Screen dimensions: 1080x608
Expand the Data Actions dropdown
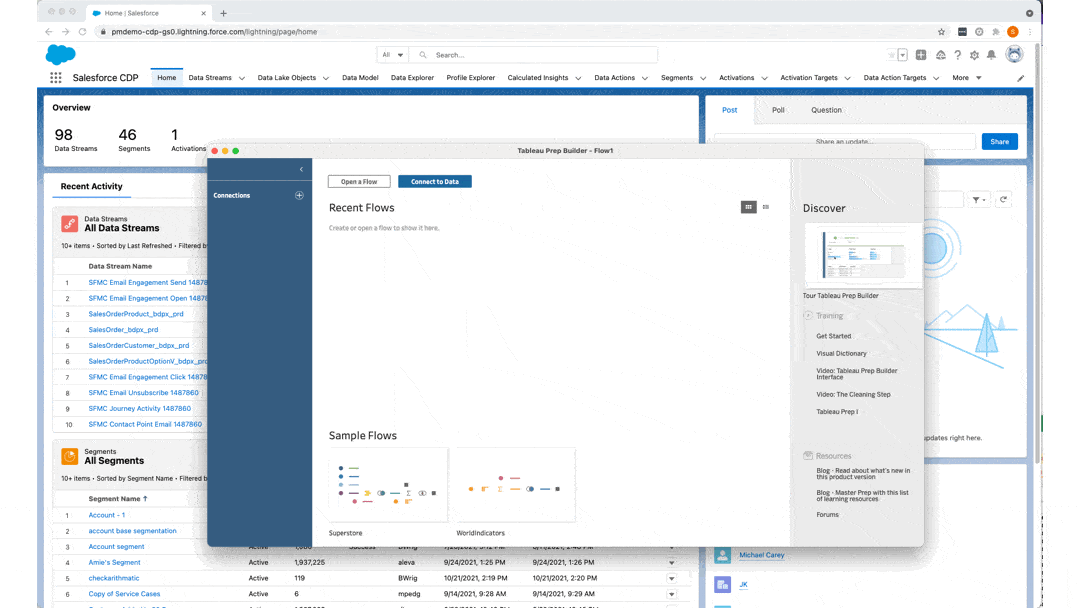(x=645, y=78)
